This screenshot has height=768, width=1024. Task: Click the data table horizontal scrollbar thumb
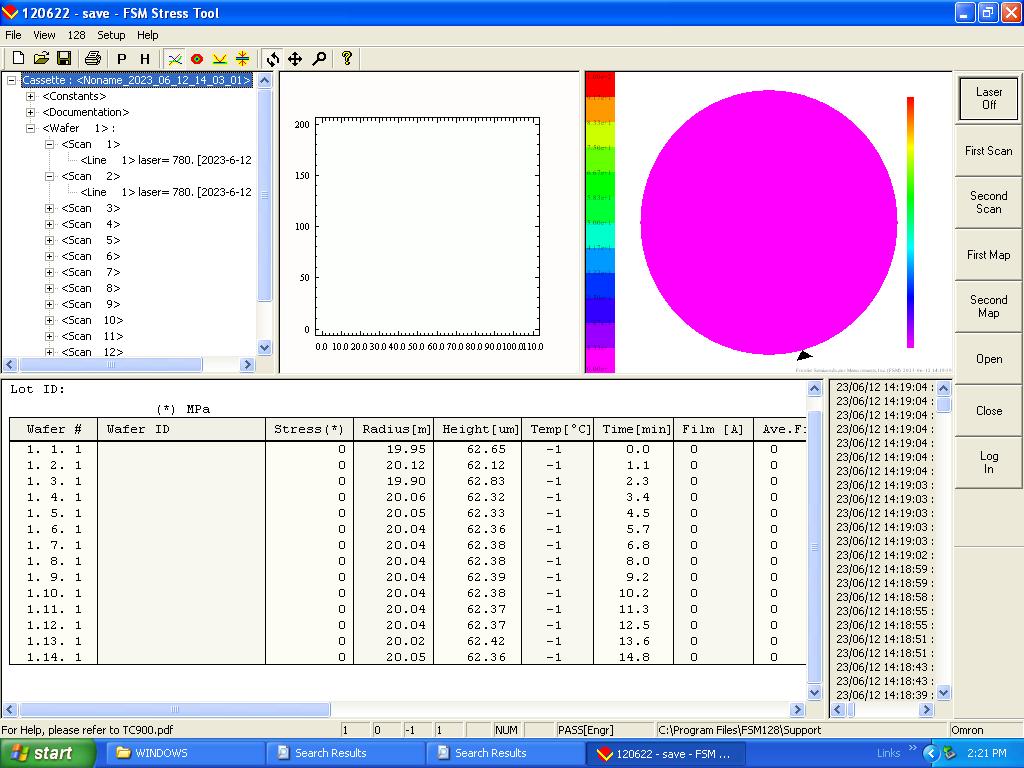175,709
